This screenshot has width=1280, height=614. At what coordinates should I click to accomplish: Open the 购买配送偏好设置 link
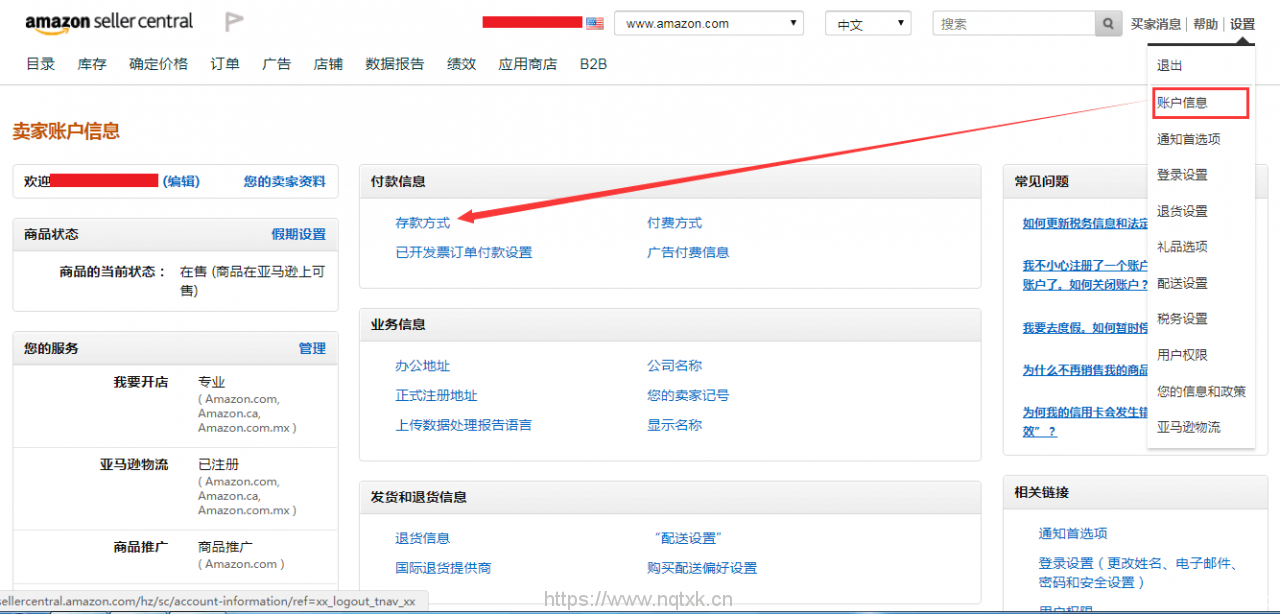coord(702,568)
